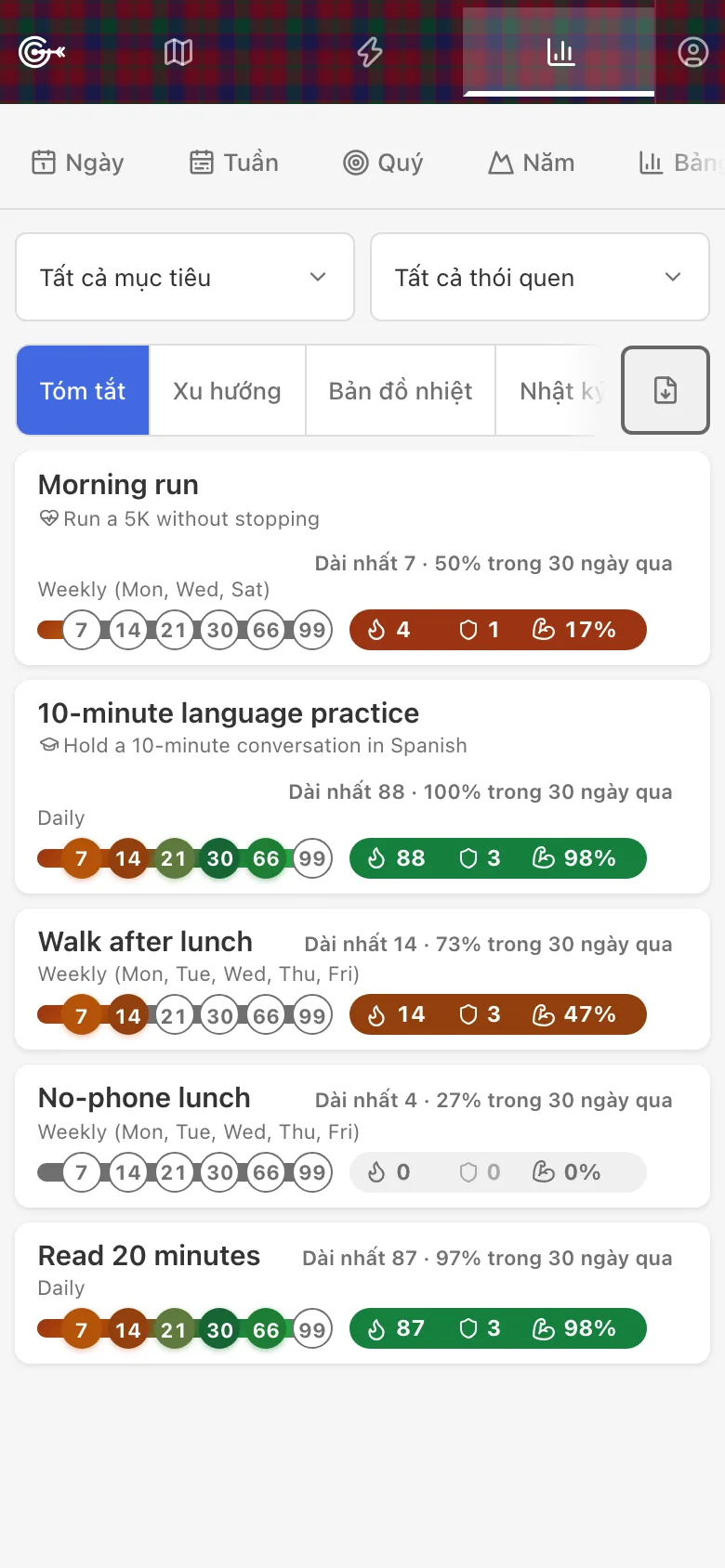Switch to the Ngày view tab

(78, 163)
